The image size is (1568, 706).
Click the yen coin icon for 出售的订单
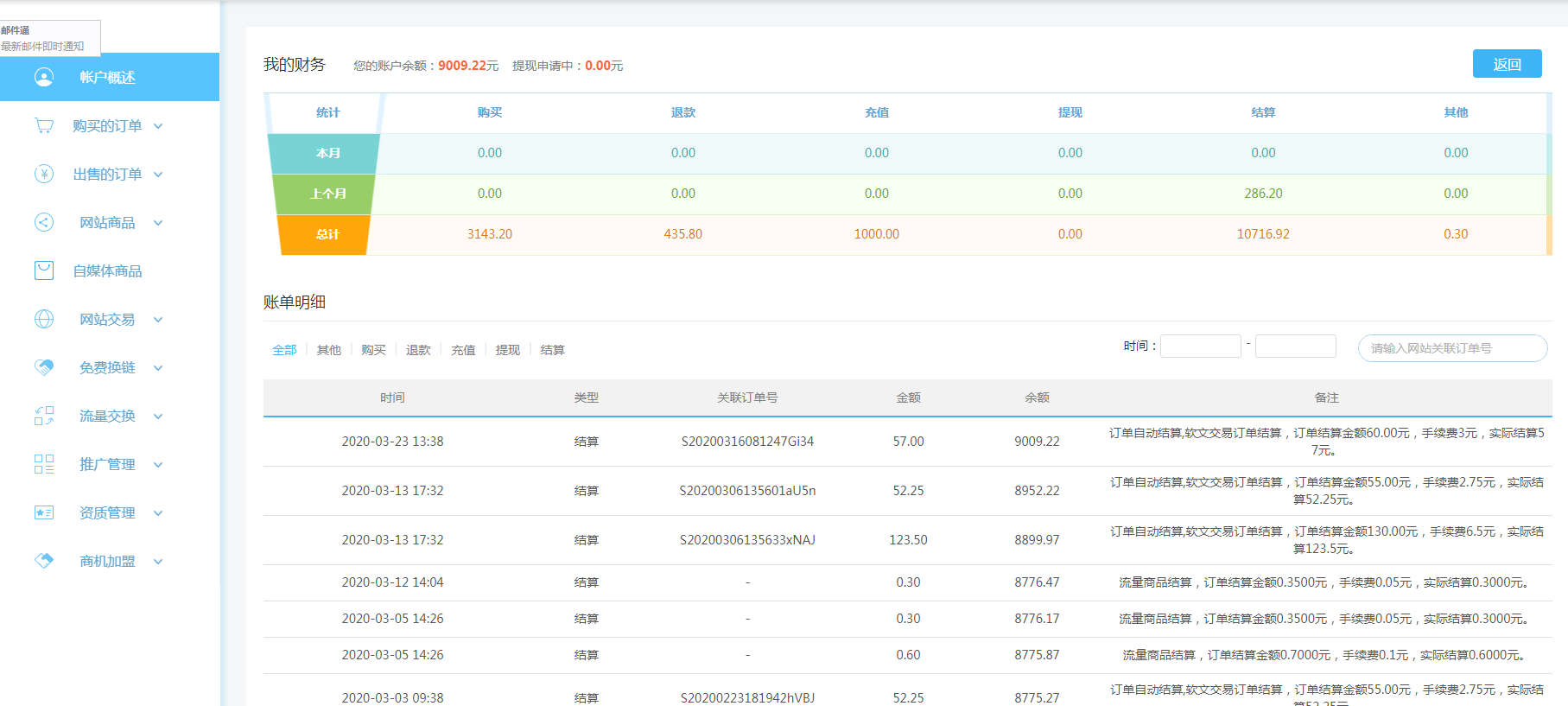(x=44, y=174)
